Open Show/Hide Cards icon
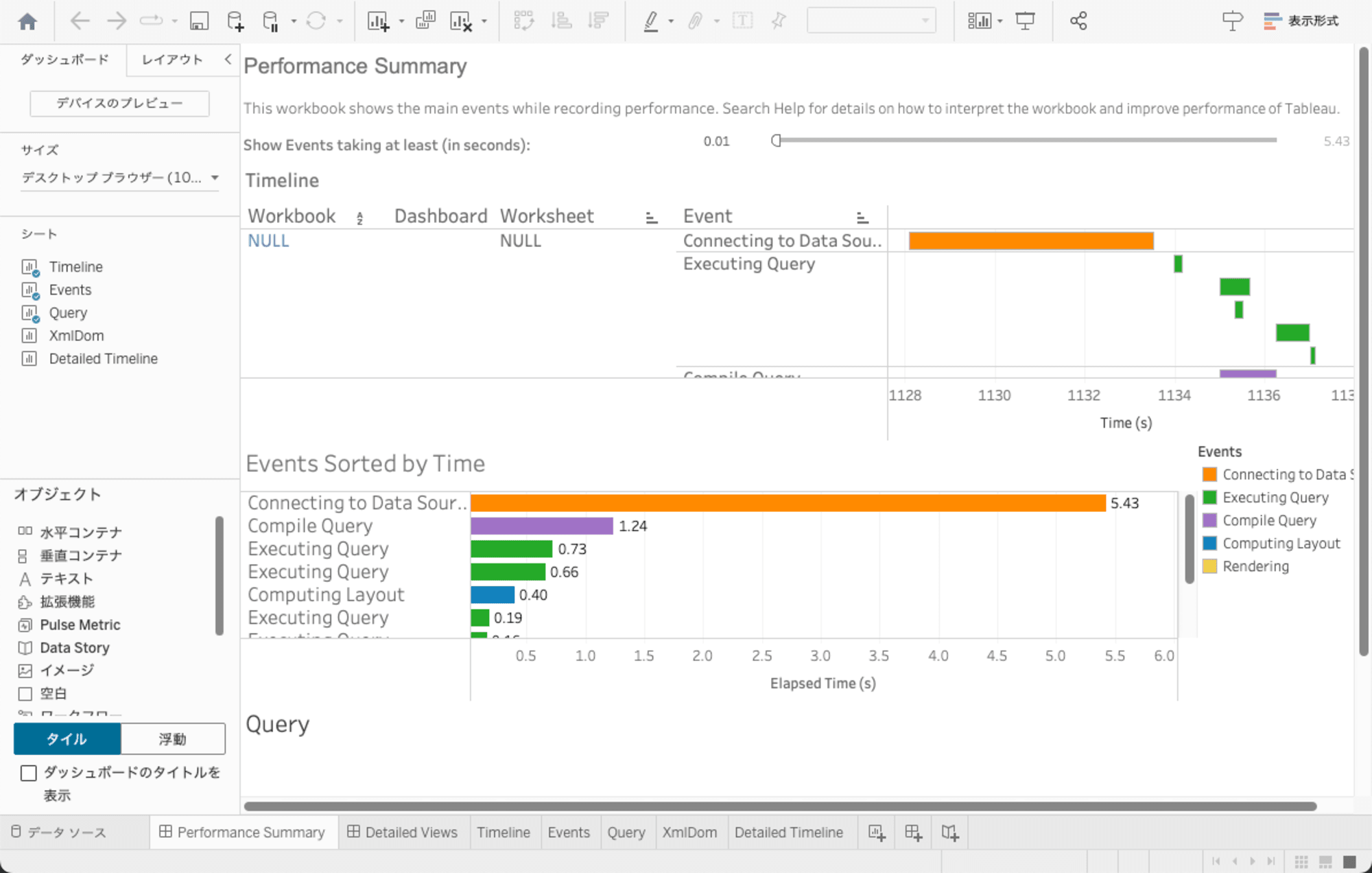The image size is (1372, 873). 979,21
